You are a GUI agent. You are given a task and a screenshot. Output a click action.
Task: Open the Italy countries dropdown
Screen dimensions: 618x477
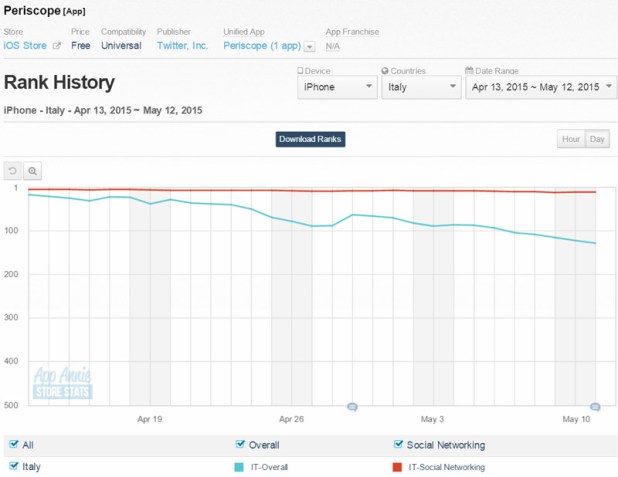(421, 87)
